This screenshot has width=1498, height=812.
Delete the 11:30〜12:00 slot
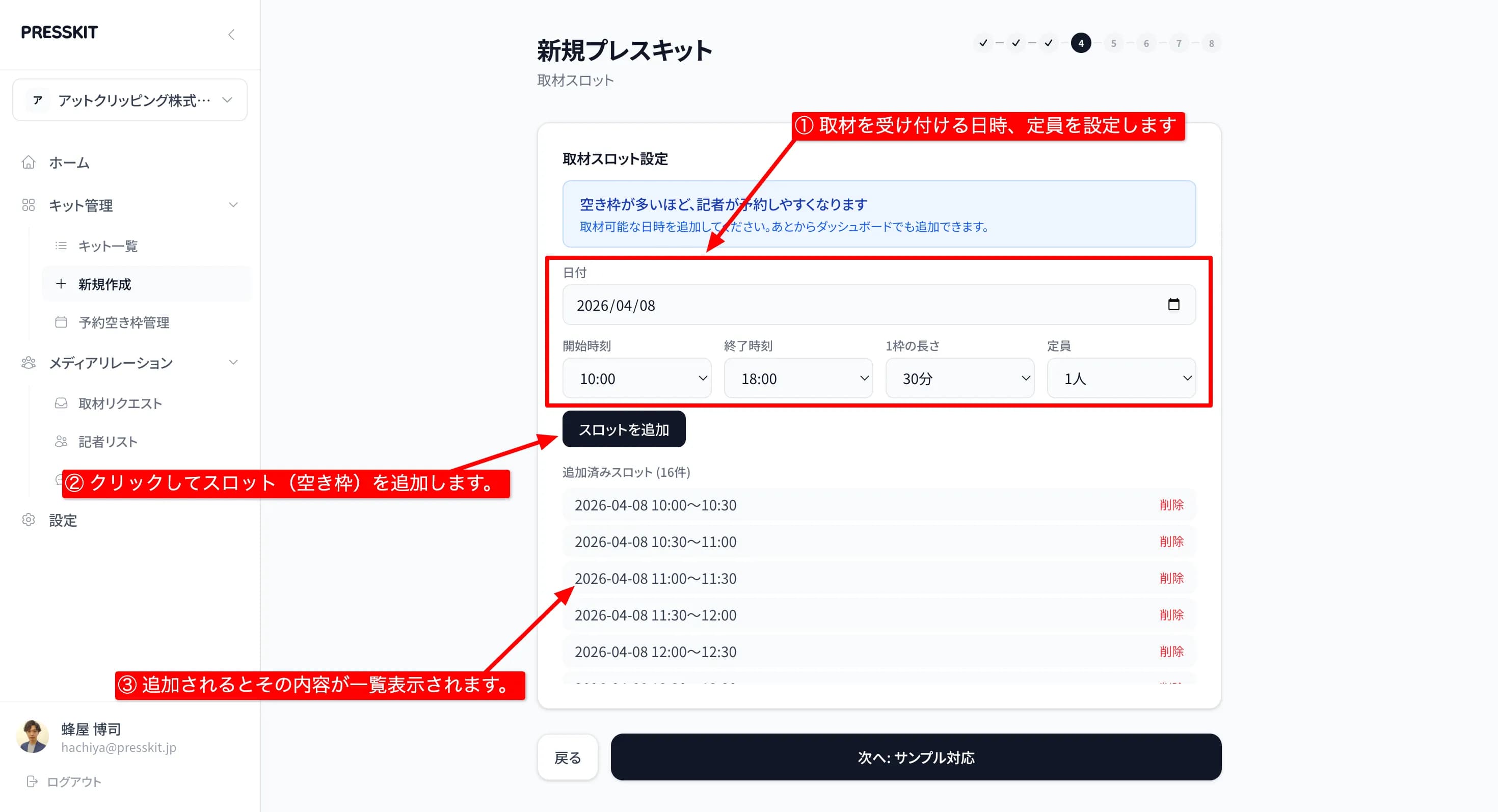pos(1171,614)
